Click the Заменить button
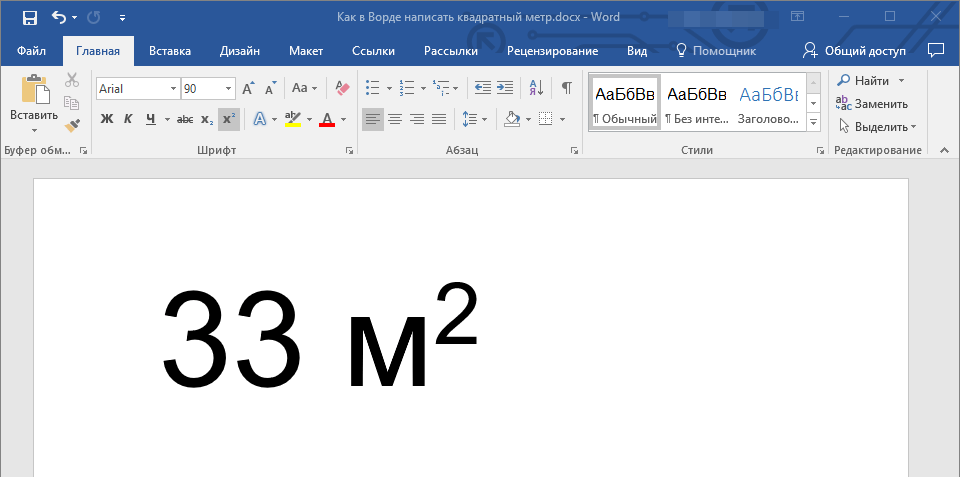Screen dimensions: 960x477 point(872,103)
